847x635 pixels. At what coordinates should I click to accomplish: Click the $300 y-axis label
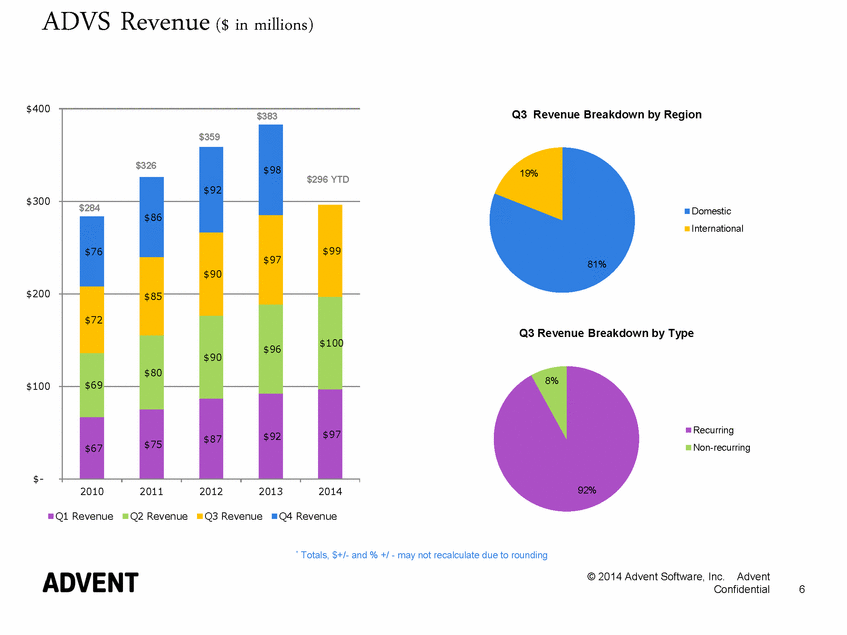pyautogui.click(x=38, y=201)
